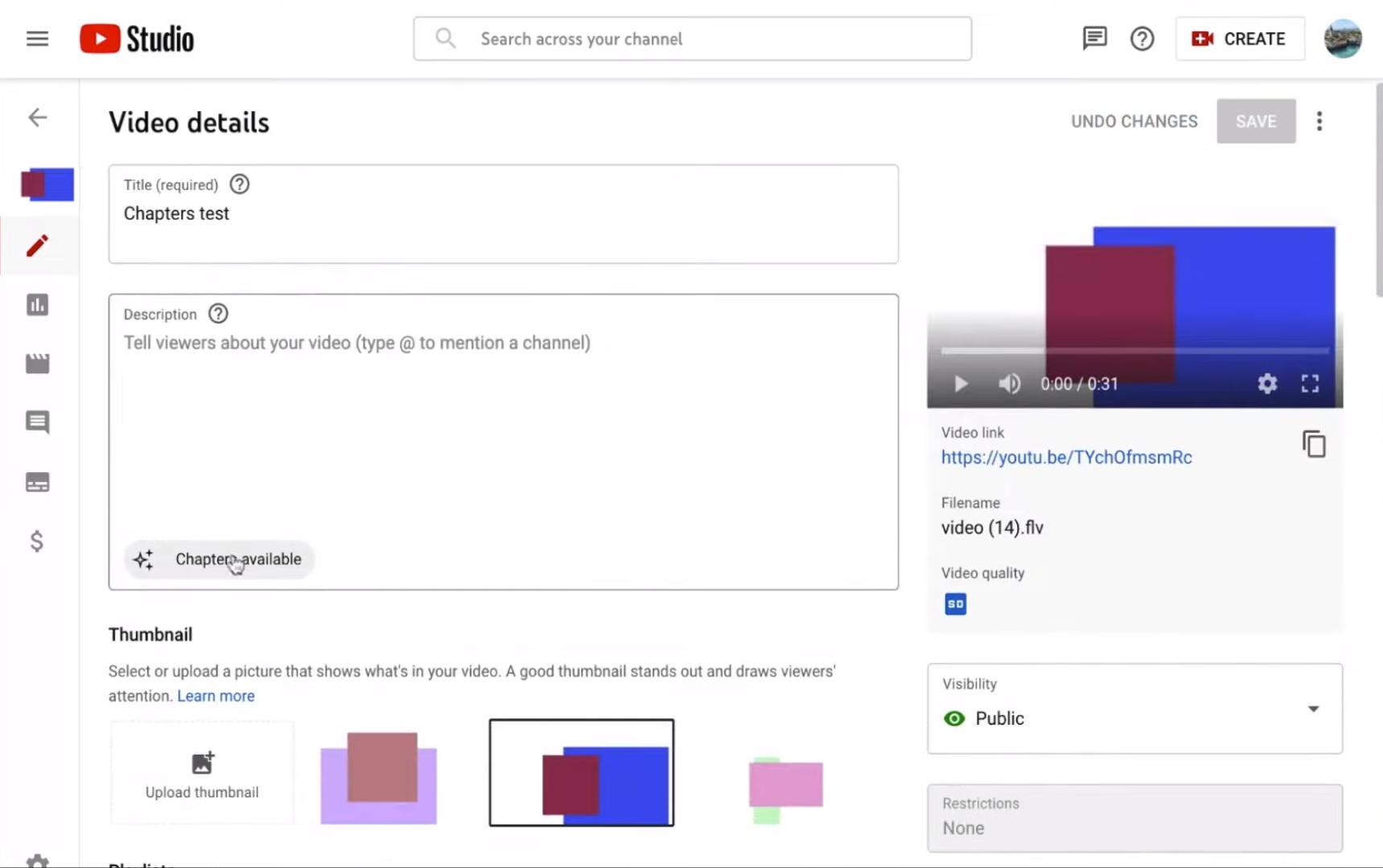
Task: Open the Subtitles icon in sidebar
Action: pos(38,482)
